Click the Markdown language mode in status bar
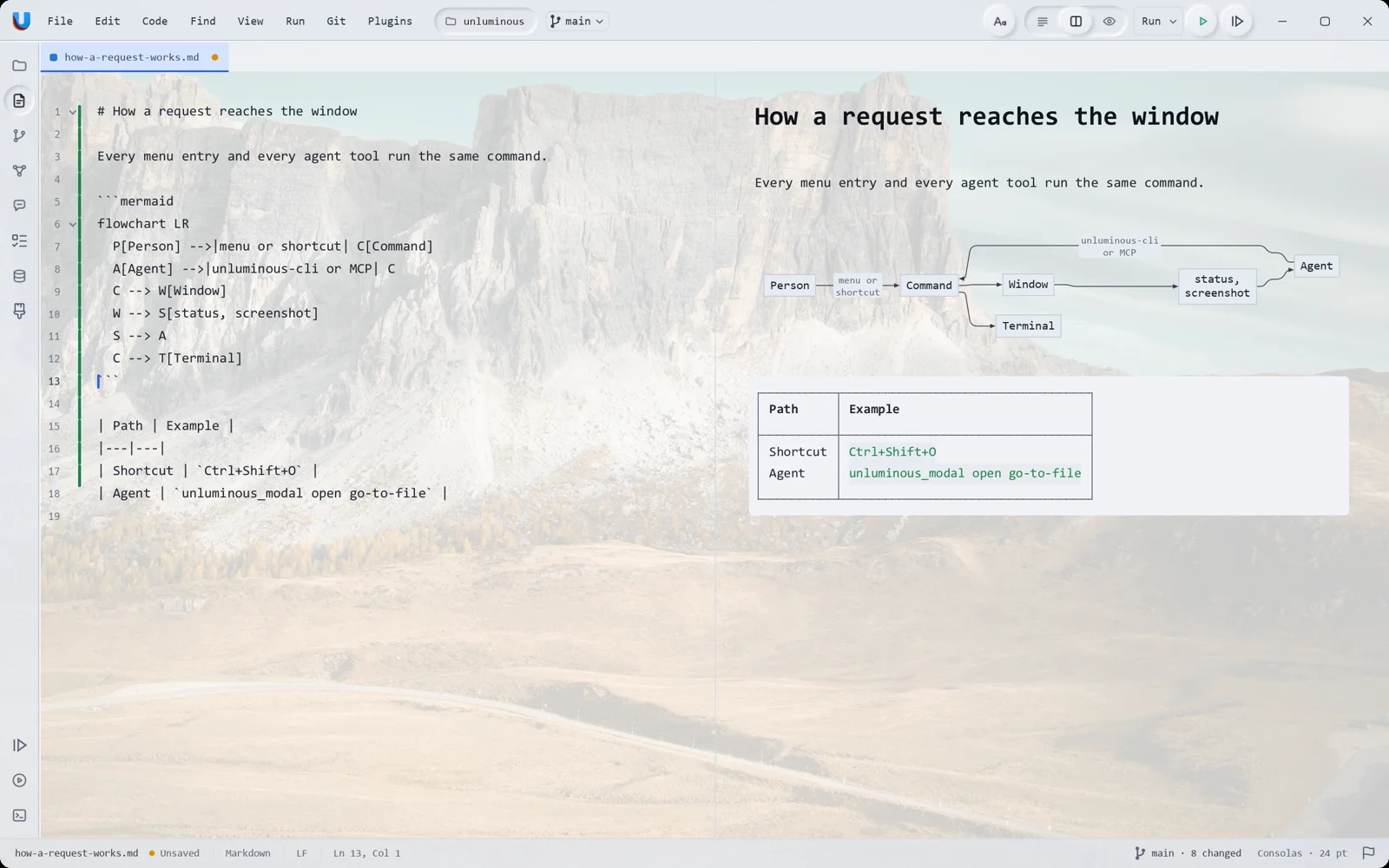 pyautogui.click(x=247, y=853)
